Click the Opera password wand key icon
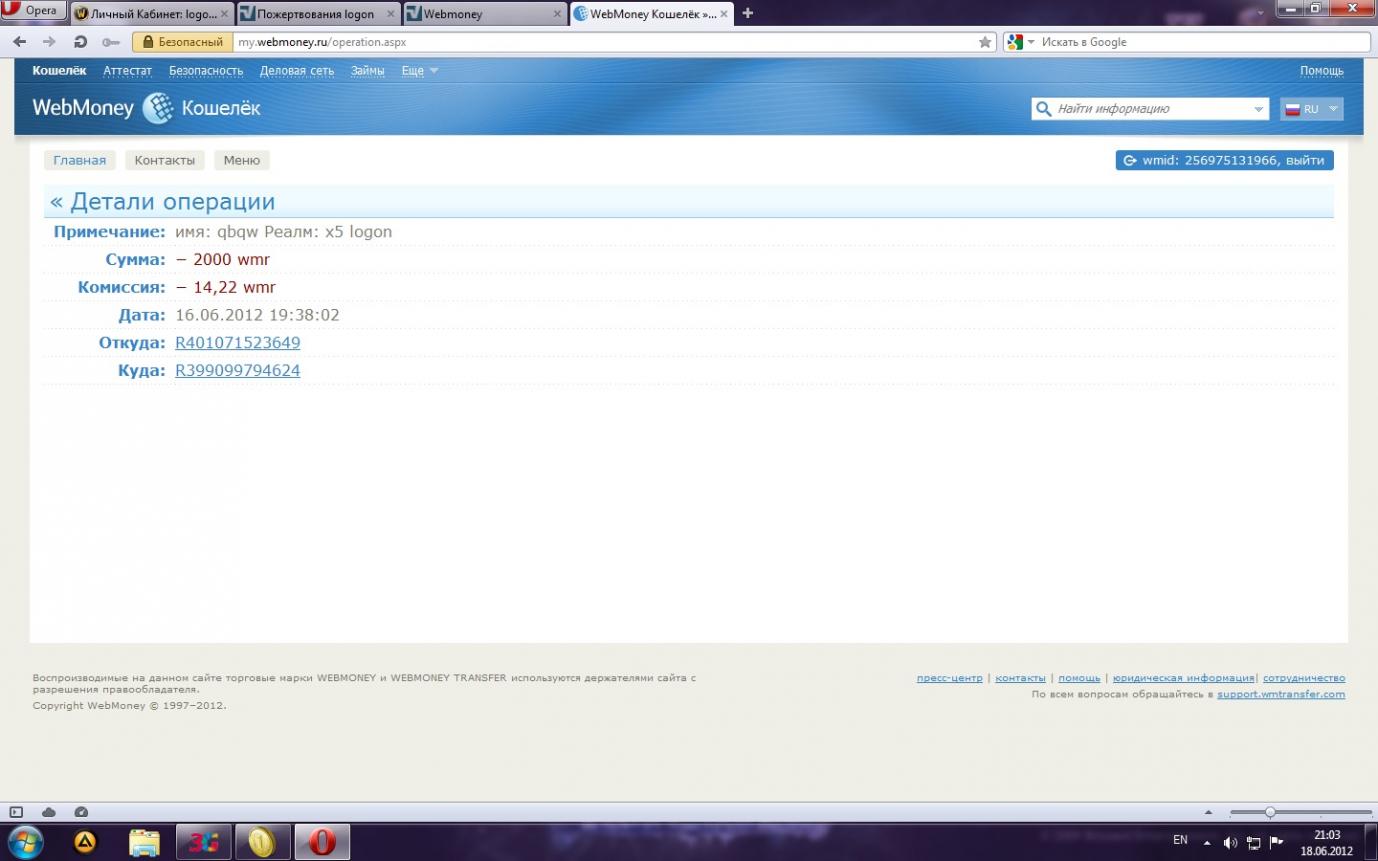The height and width of the screenshot is (861, 1378). [110, 42]
